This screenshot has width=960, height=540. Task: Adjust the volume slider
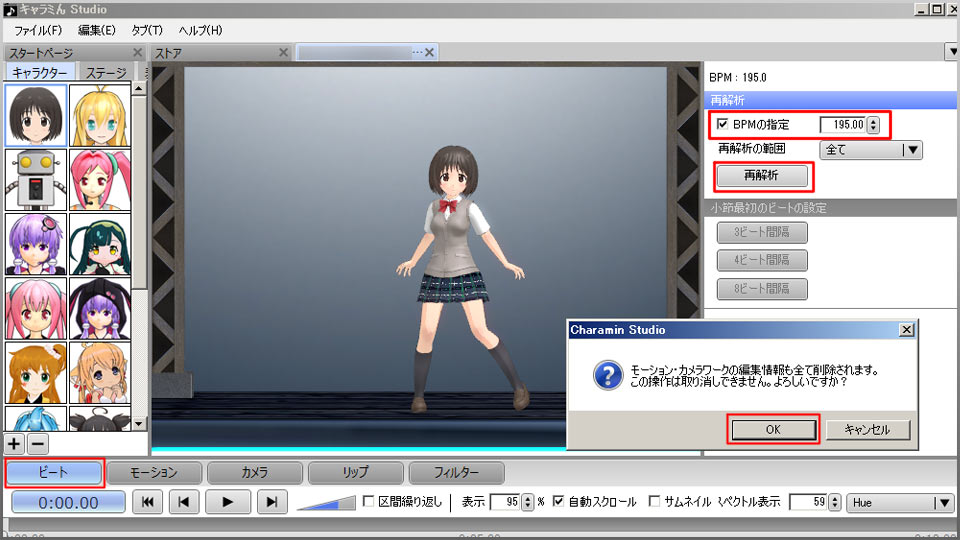click(x=326, y=502)
